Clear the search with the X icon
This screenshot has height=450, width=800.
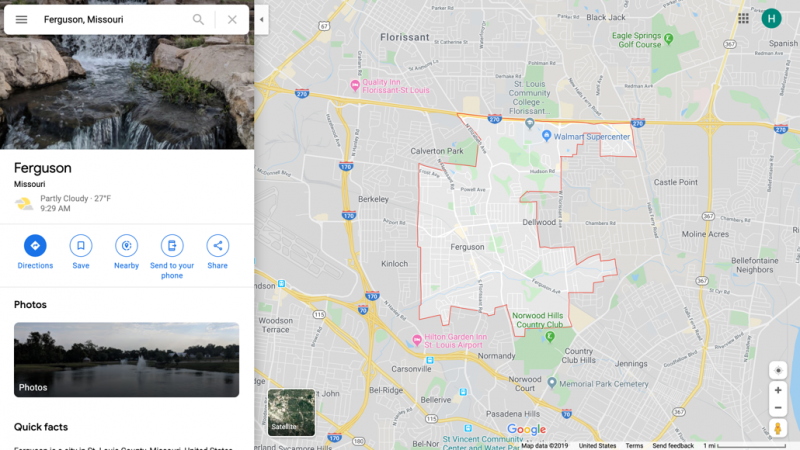click(x=232, y=19)
